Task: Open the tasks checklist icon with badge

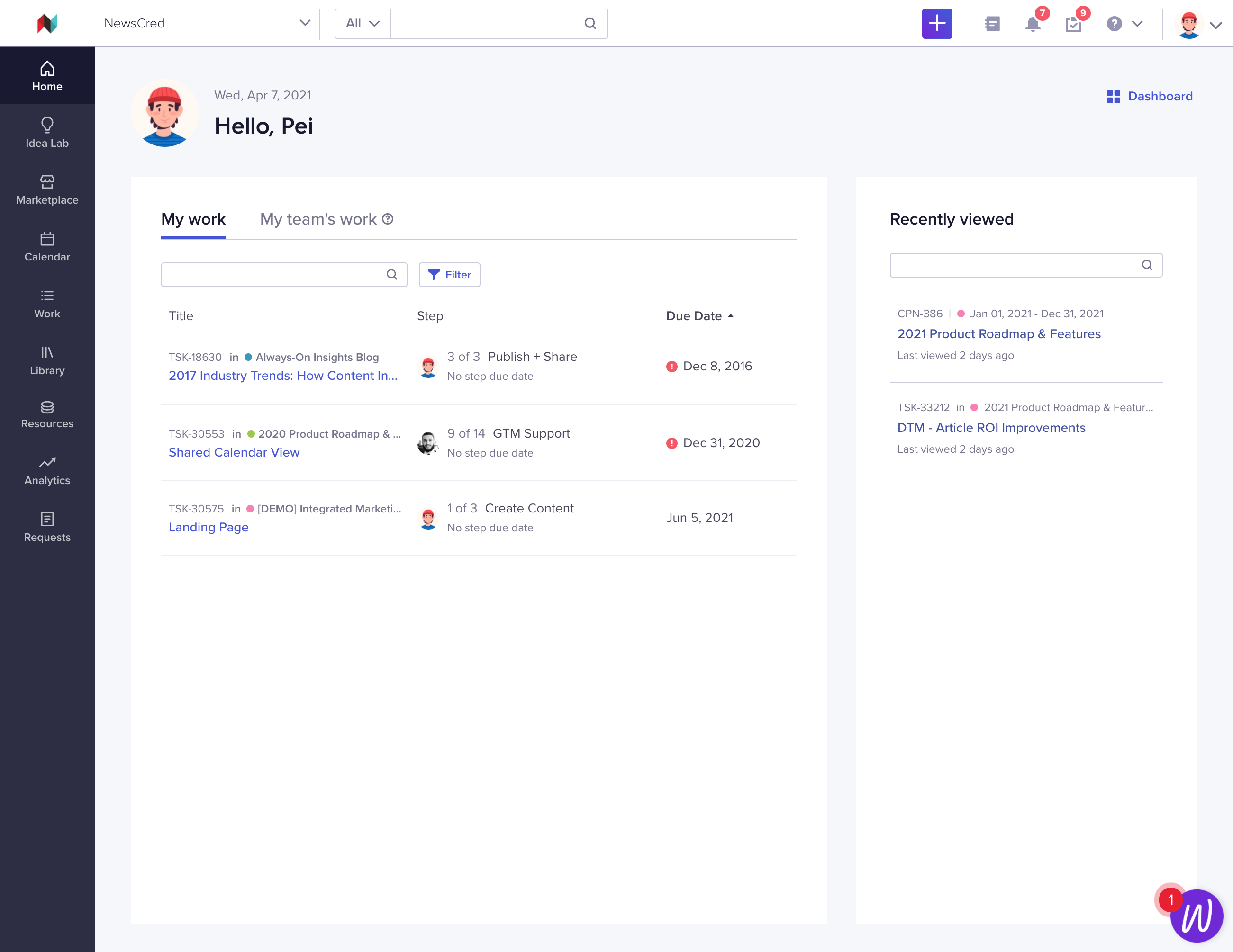Action: (1073, 24)
